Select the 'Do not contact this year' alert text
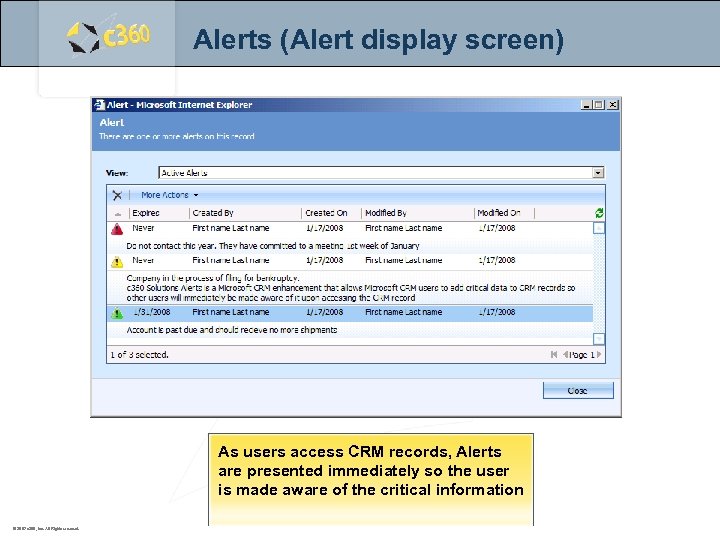The image size is (720, 540). coord(273,246)
